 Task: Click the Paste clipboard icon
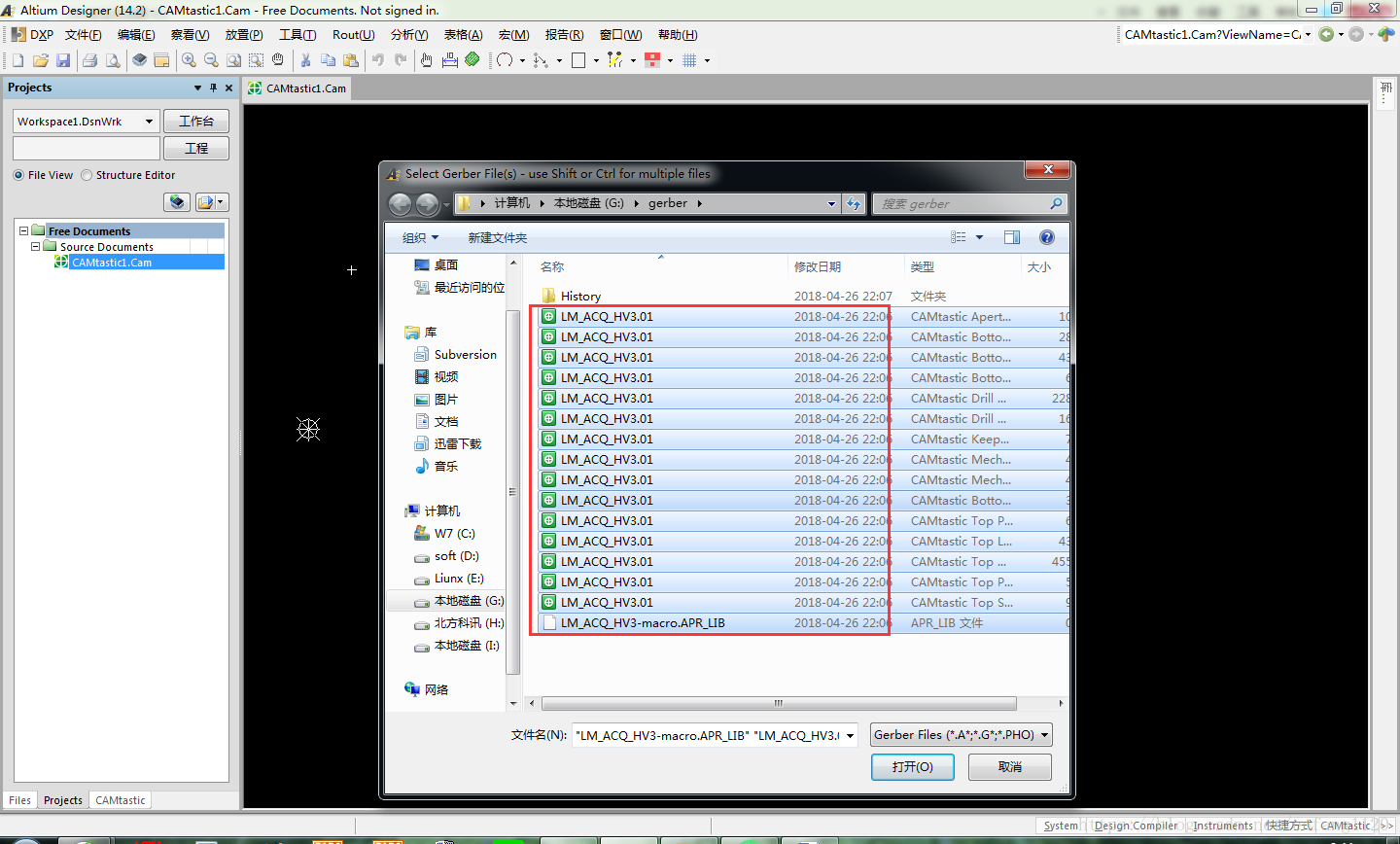coord(350,60)
